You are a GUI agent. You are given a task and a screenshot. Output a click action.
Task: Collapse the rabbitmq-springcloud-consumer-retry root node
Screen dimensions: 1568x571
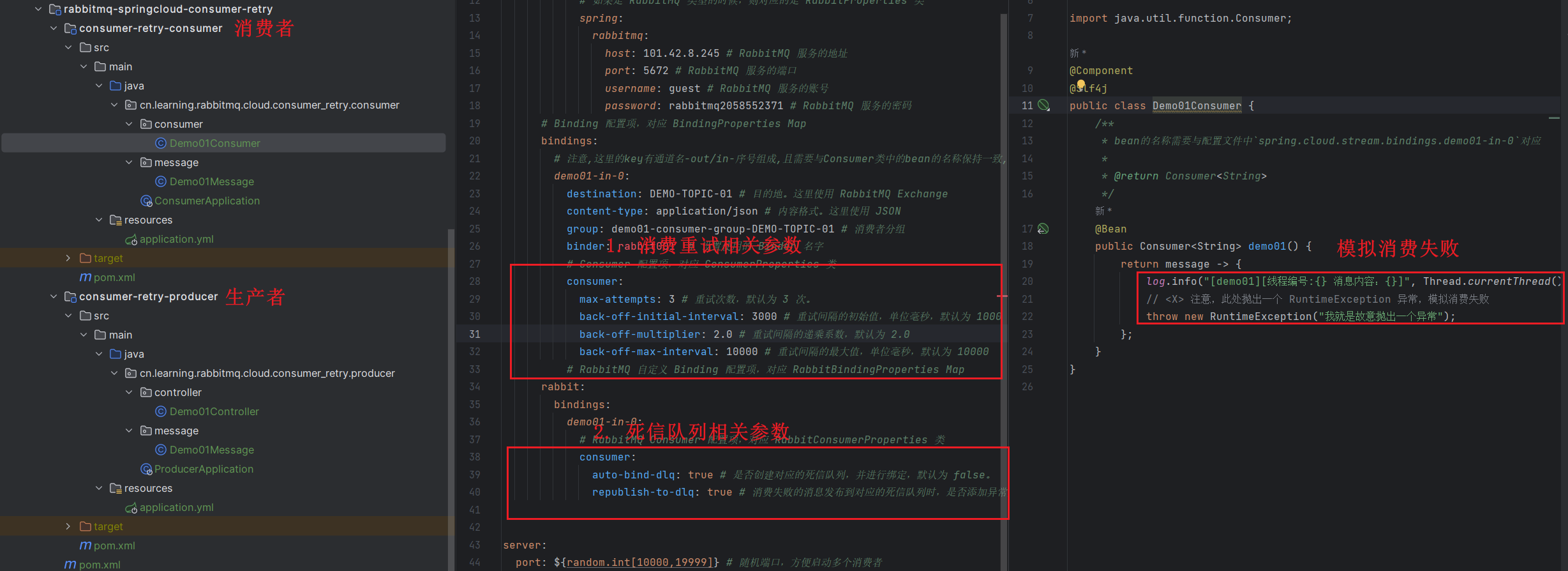click(x=38, y=9)
